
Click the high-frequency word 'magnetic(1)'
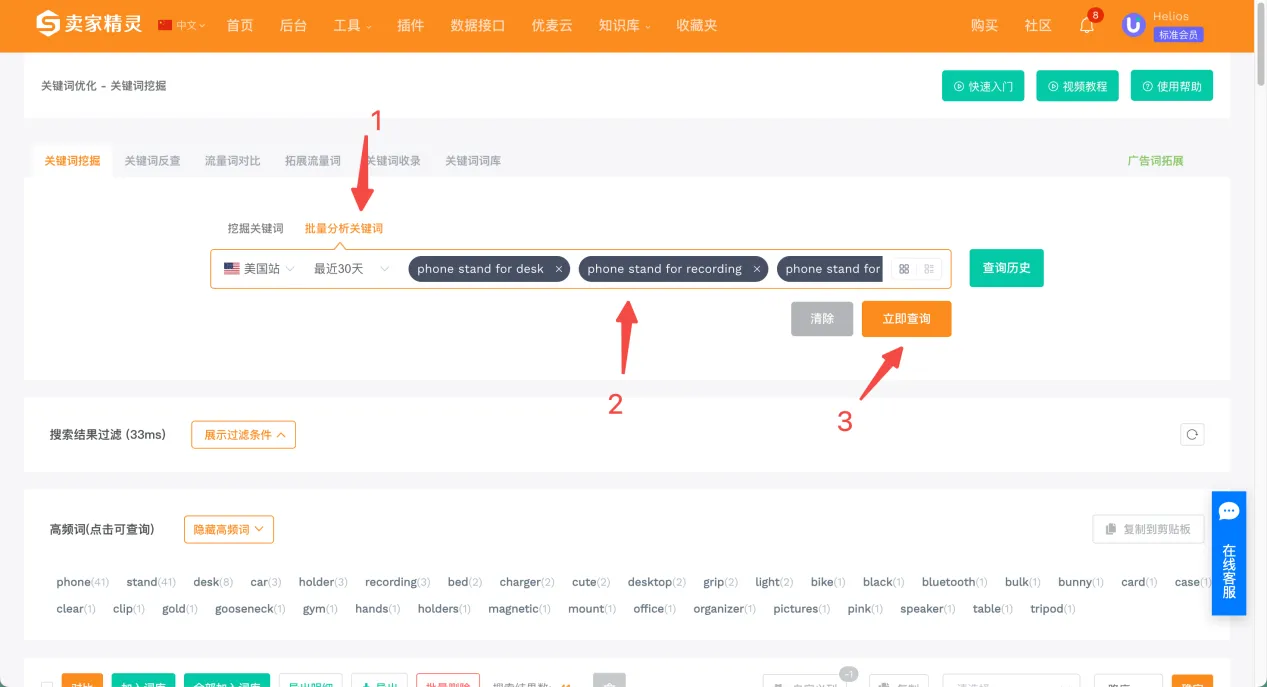click(520, 609)
